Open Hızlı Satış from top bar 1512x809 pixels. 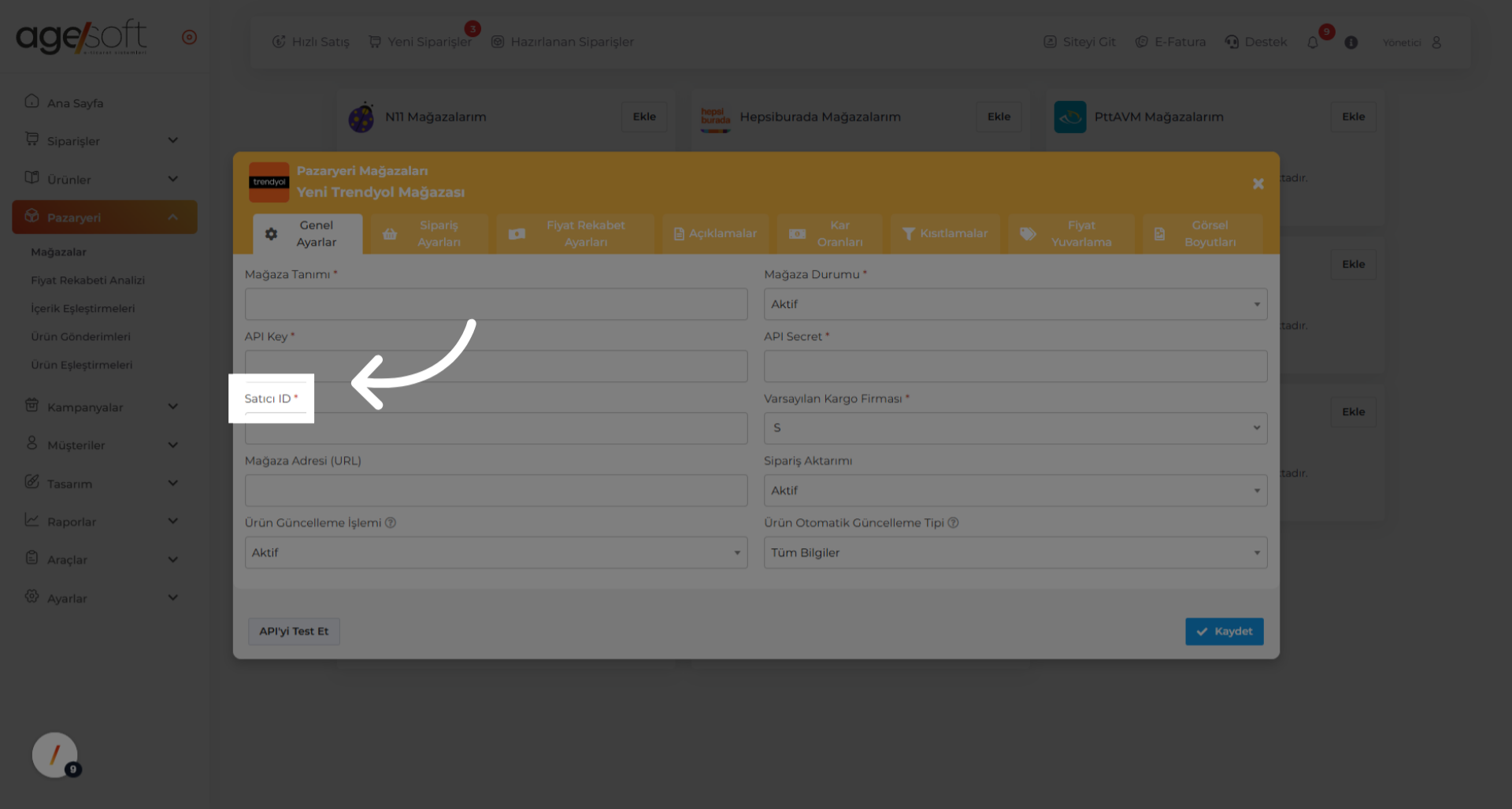310,42
